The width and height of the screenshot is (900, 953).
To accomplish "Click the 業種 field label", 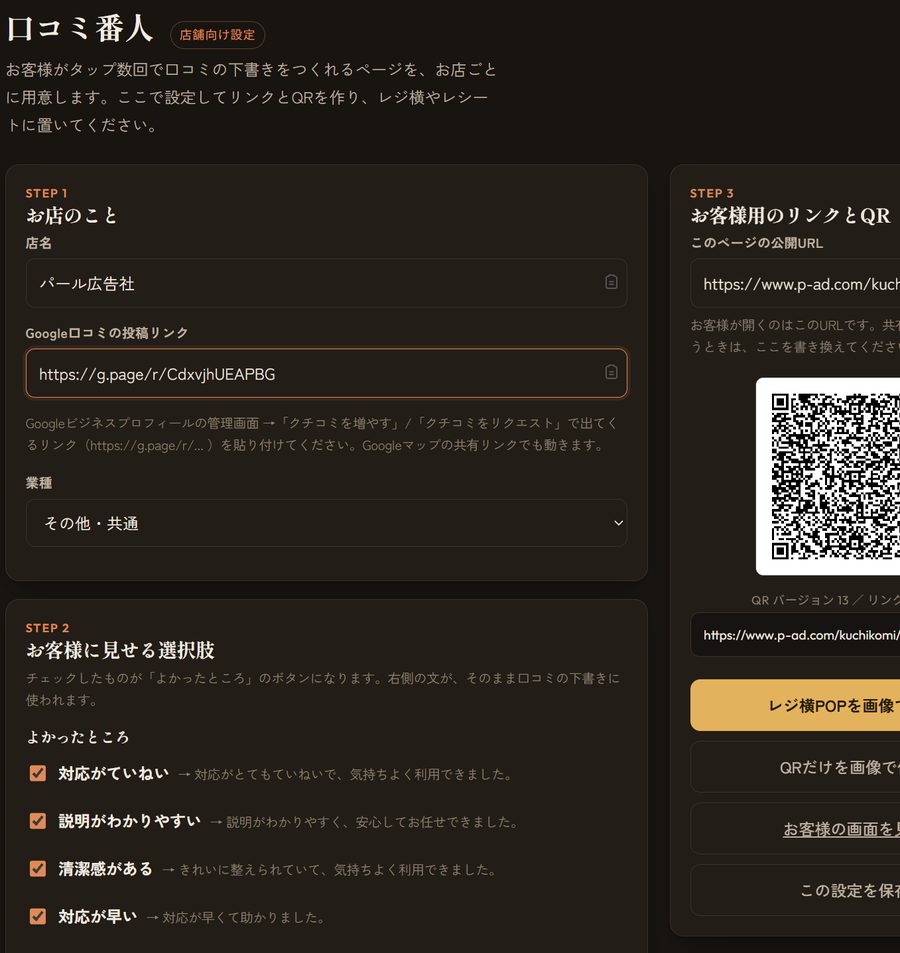I will [39, 483].
